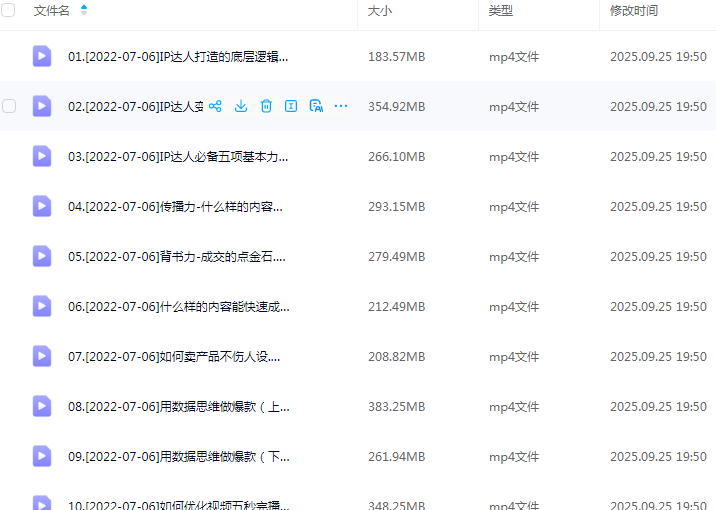Click the AI document icon on file 02

316,106
